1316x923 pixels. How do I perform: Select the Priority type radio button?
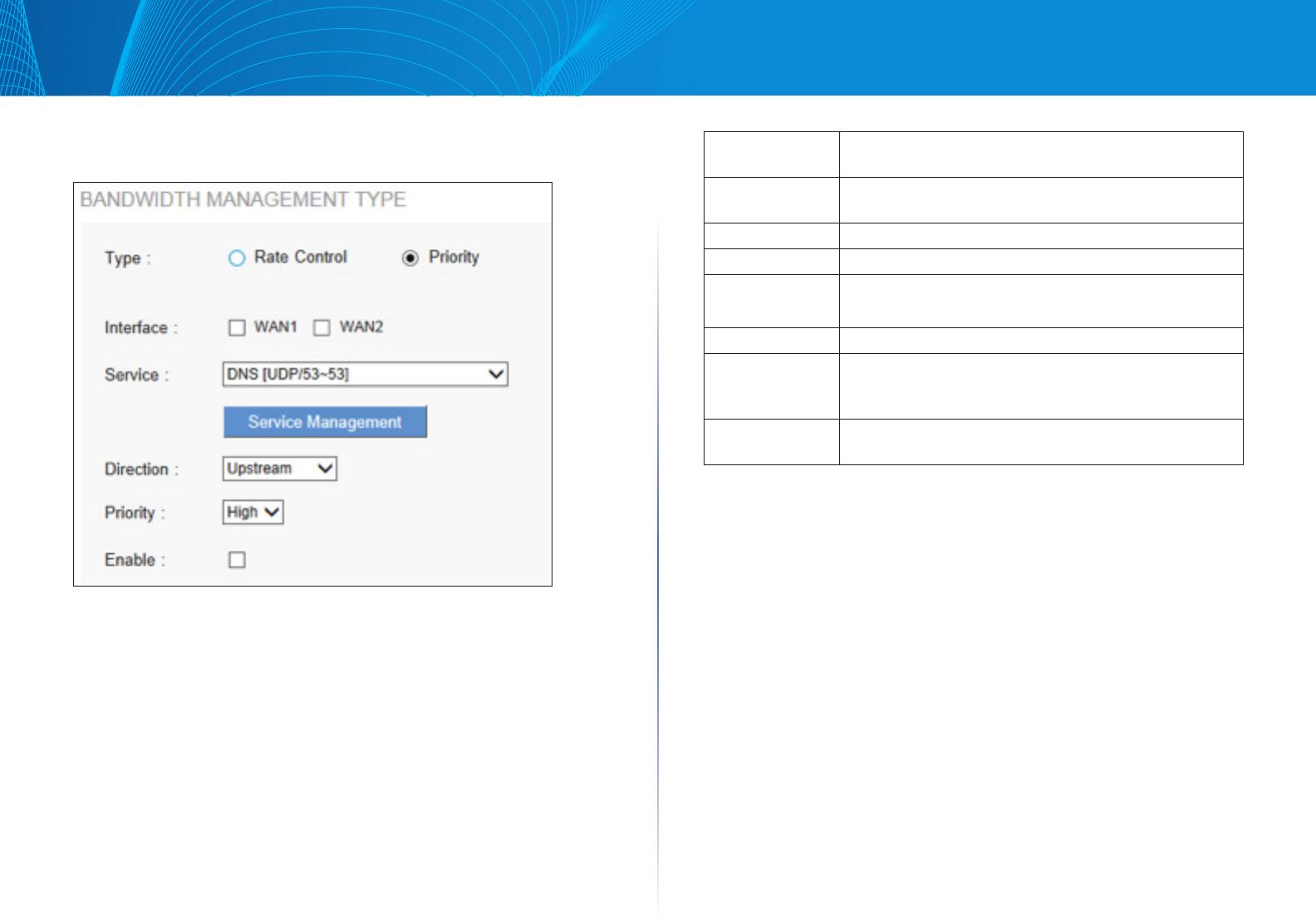(x=410, y=258)
